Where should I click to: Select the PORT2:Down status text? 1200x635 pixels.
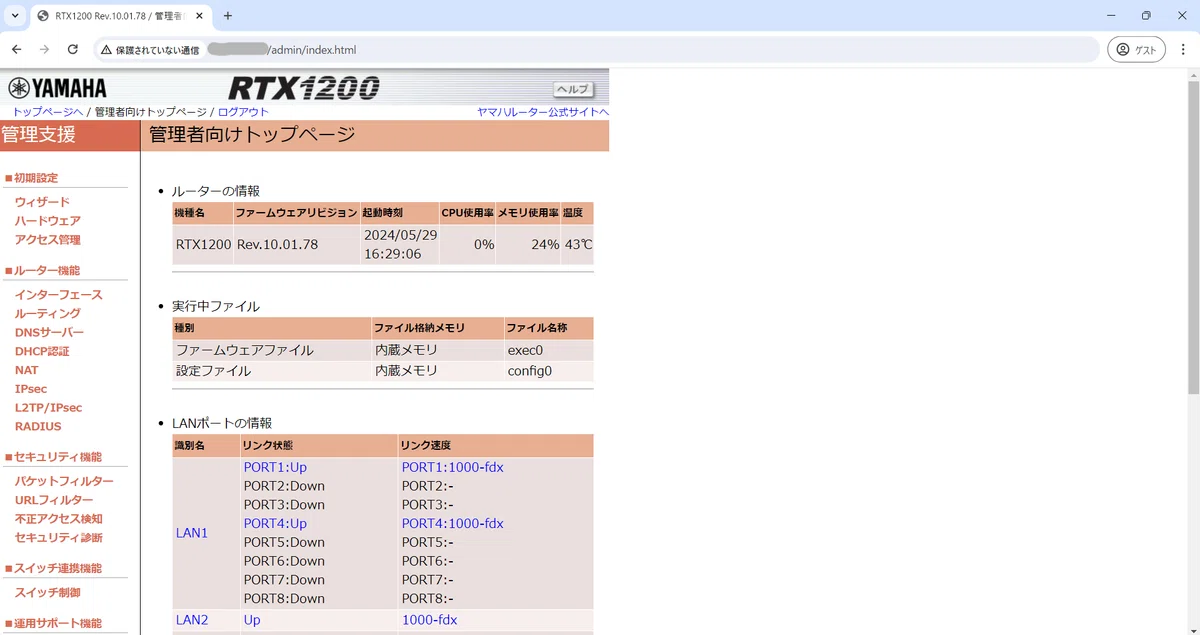pyautogui.click(x=284, y=486)
